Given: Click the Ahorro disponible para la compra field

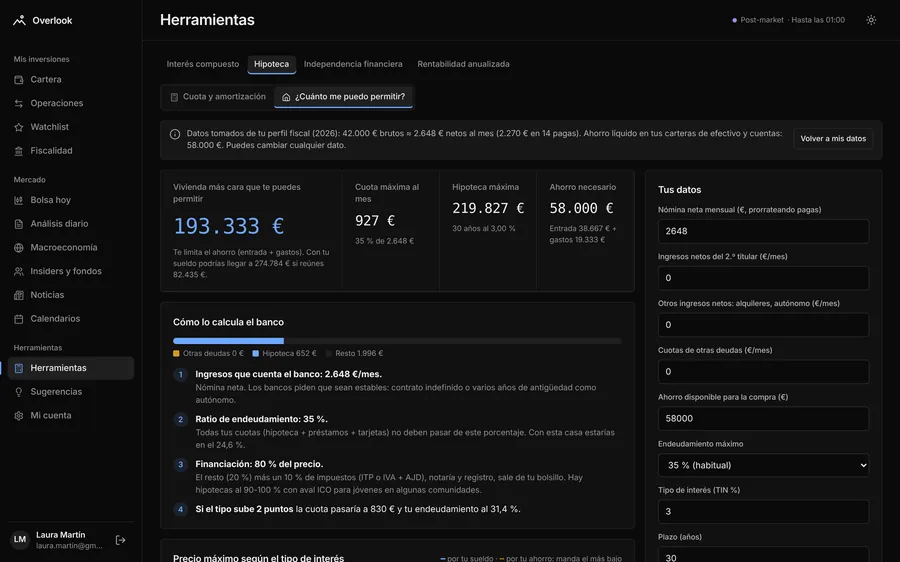Looking at the screenshot, I should click(763, 418).
